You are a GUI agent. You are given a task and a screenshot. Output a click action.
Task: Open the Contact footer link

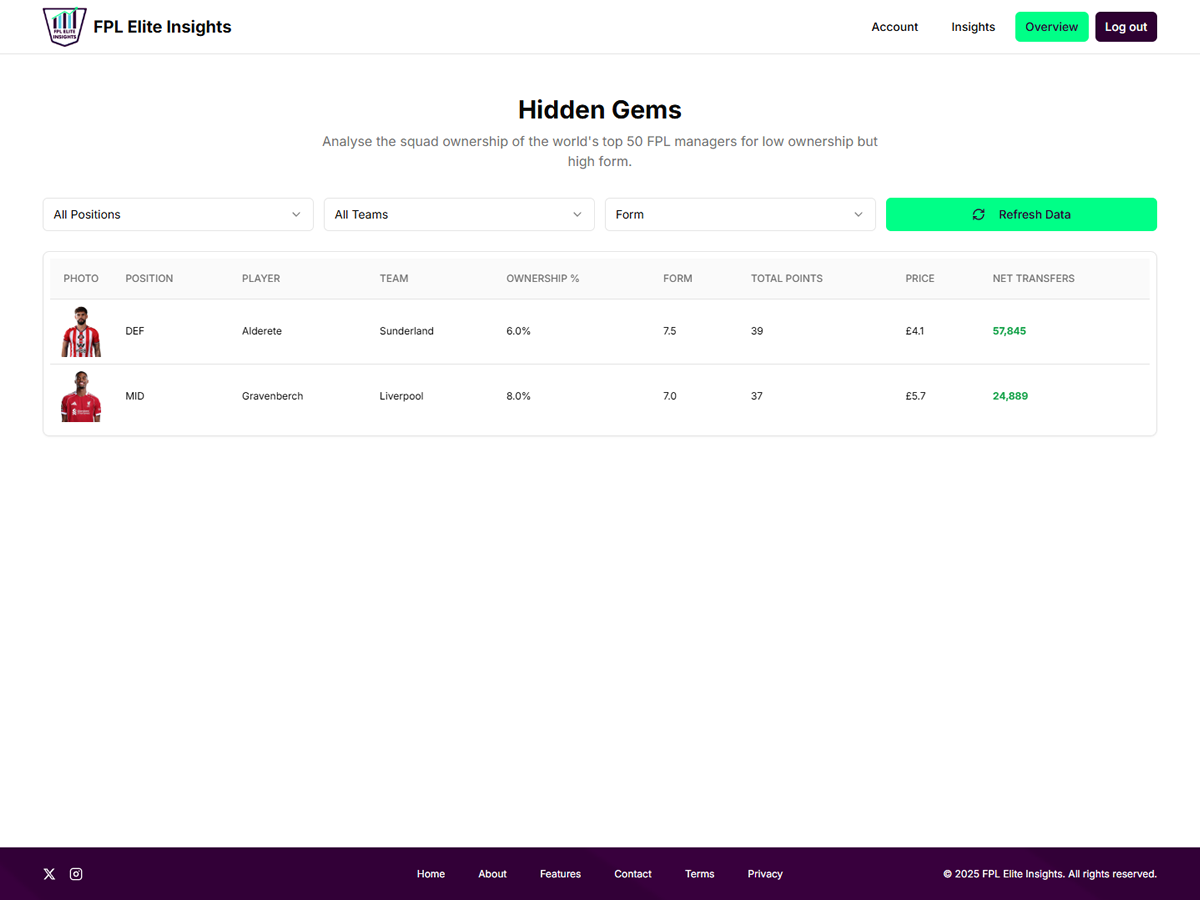point(632,873)
